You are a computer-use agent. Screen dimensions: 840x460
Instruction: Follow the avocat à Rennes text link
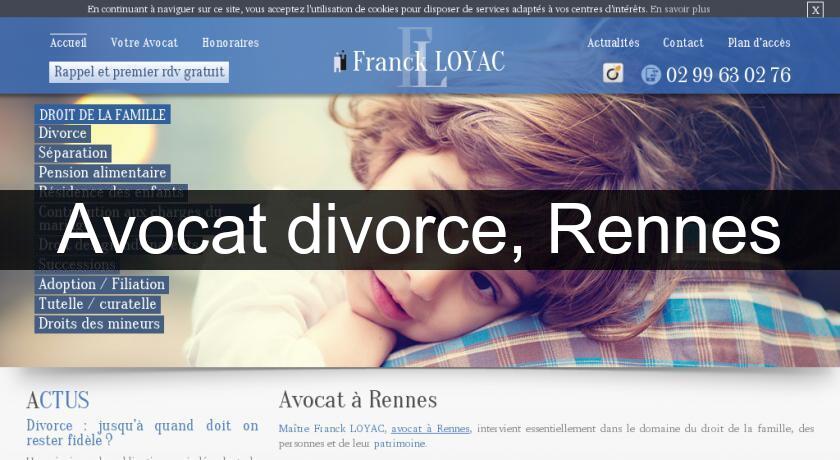tap(430, 429)
